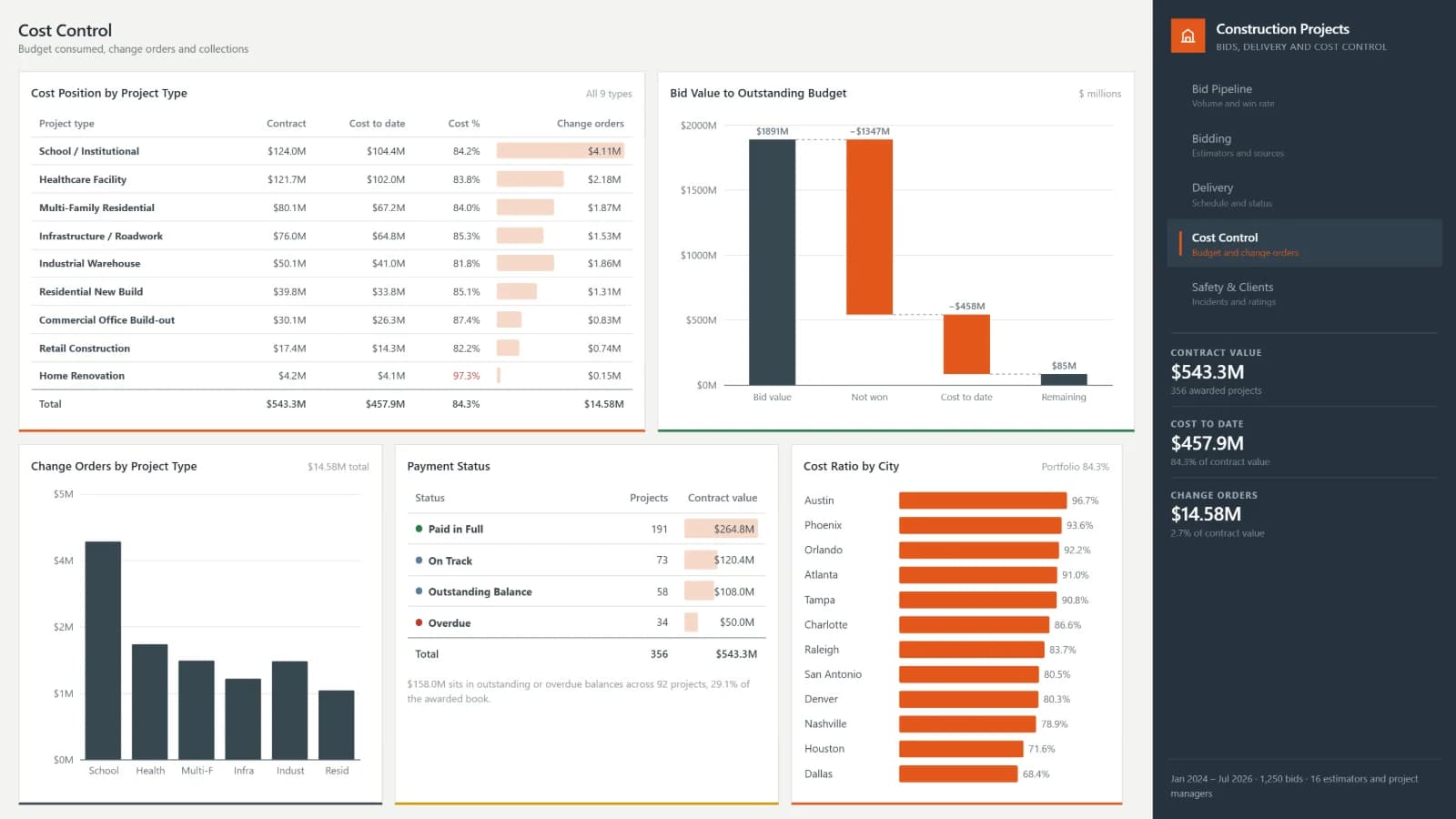Viewport: 1456px width, 819px height.
Task: Click Multi-Family Residential project type
Action: coord(96,207)
